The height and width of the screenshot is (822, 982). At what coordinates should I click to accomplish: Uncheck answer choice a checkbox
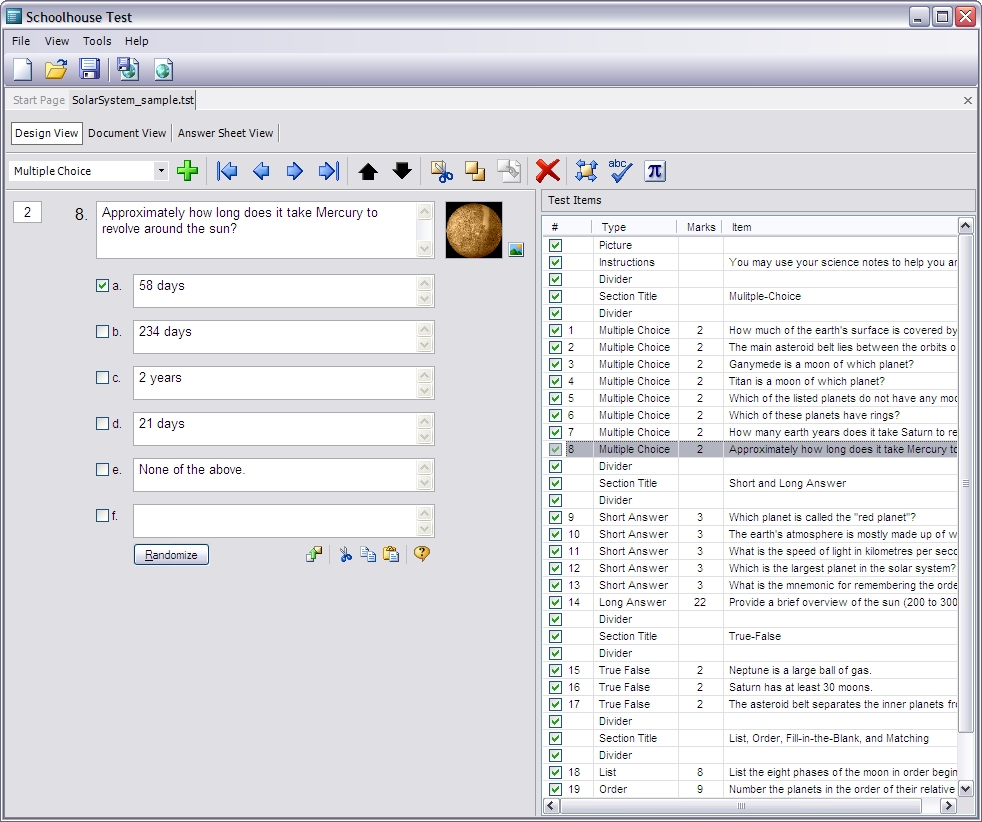[102, 285]
